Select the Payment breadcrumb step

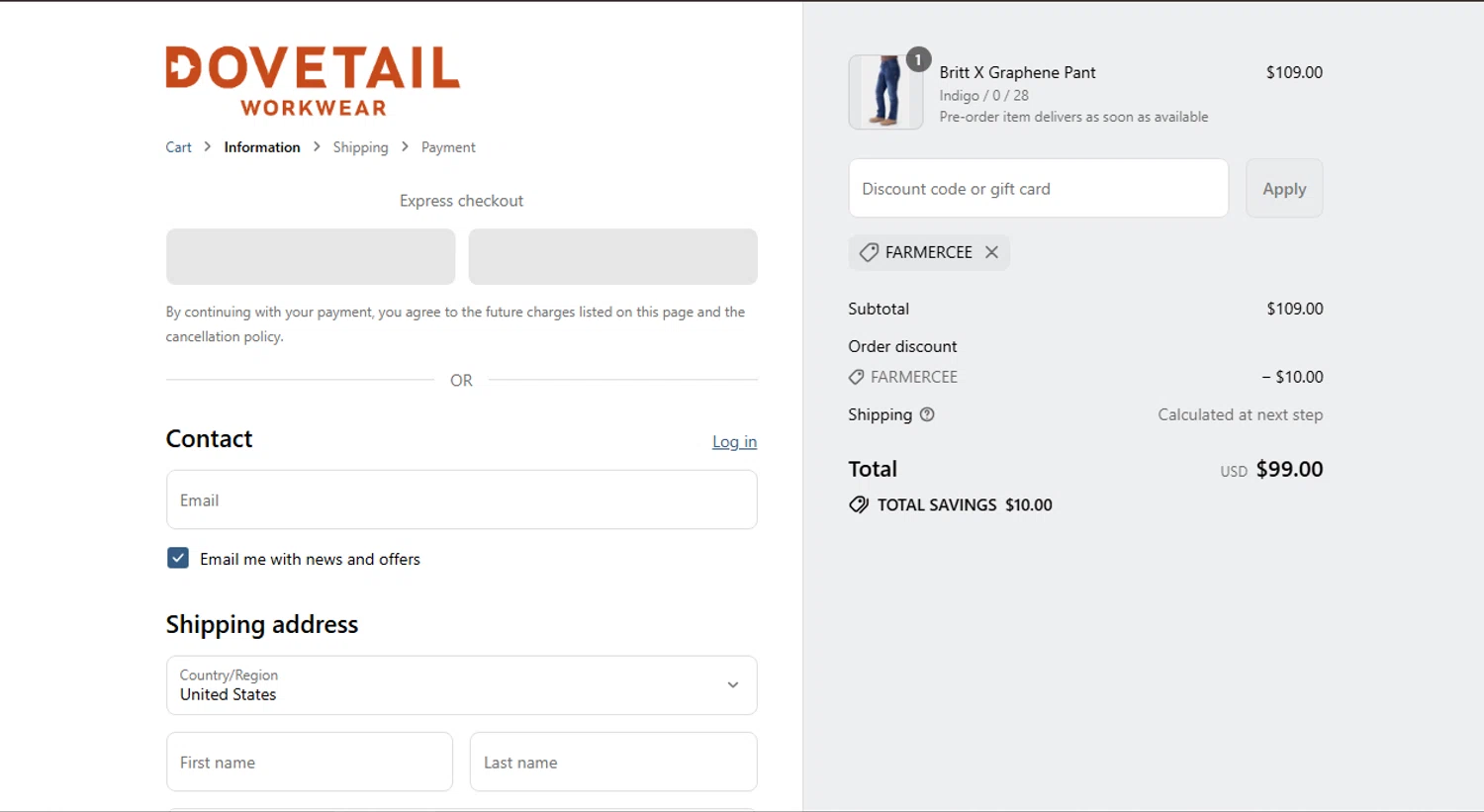(448, 146)
